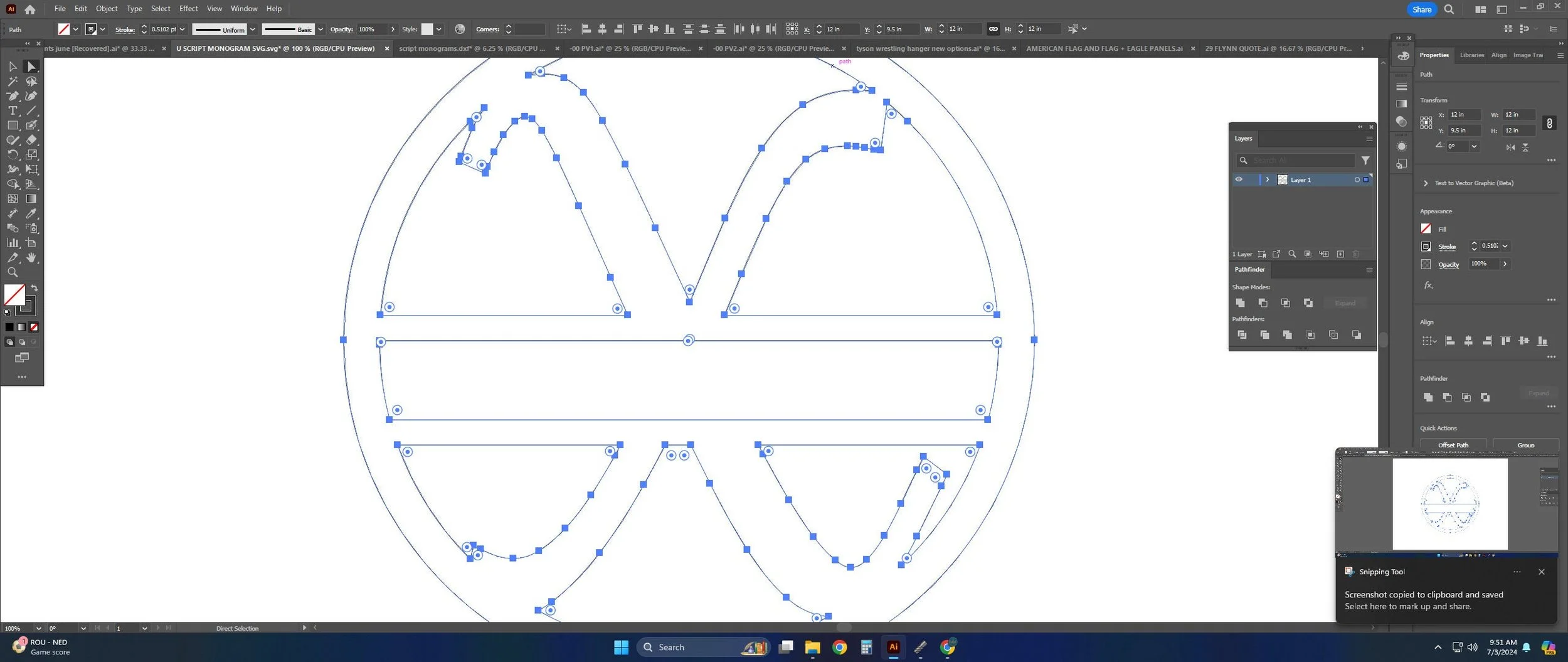Switch to Libraries panel tab
Screen dimensions: 1568x662
coord(1471,55)
